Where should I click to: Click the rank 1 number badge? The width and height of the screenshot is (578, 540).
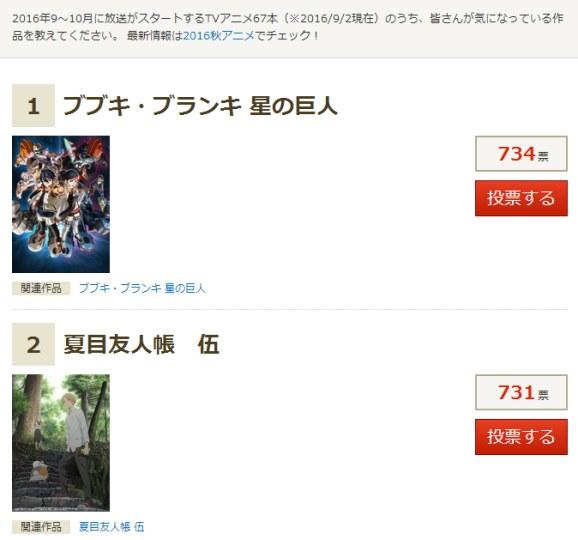(x=33, y=105)
